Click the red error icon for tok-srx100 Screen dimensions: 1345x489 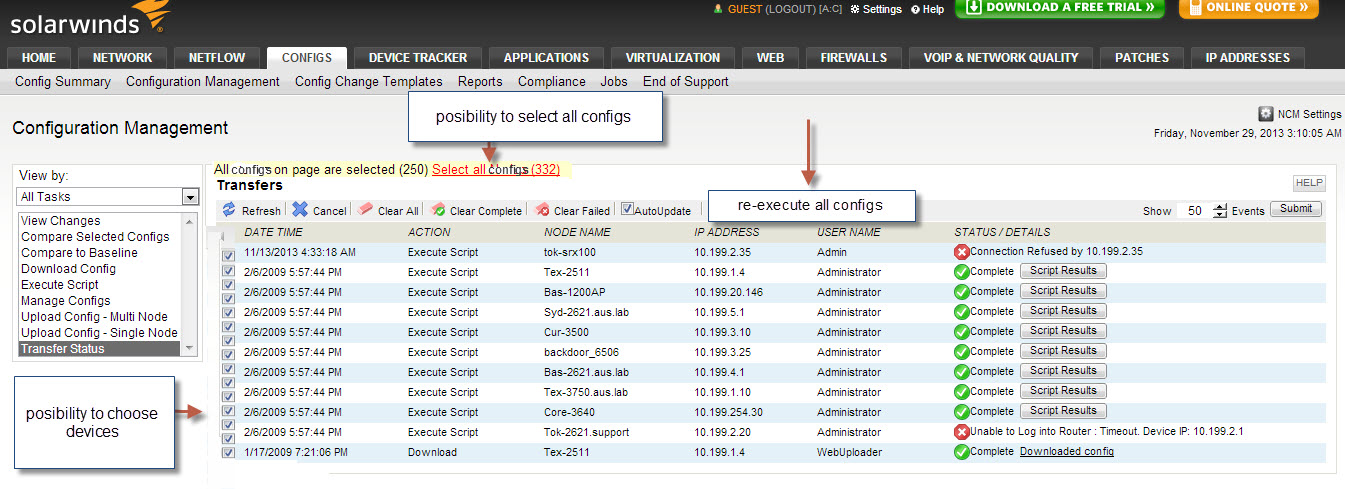[962, 252]
